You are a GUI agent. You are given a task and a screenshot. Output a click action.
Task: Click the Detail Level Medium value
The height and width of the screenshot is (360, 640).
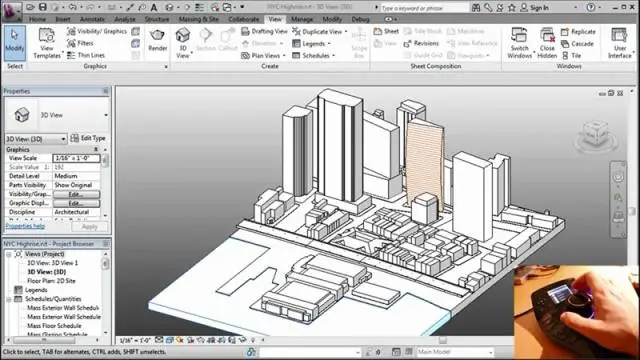pyautogui.click(x=76, y=176)
